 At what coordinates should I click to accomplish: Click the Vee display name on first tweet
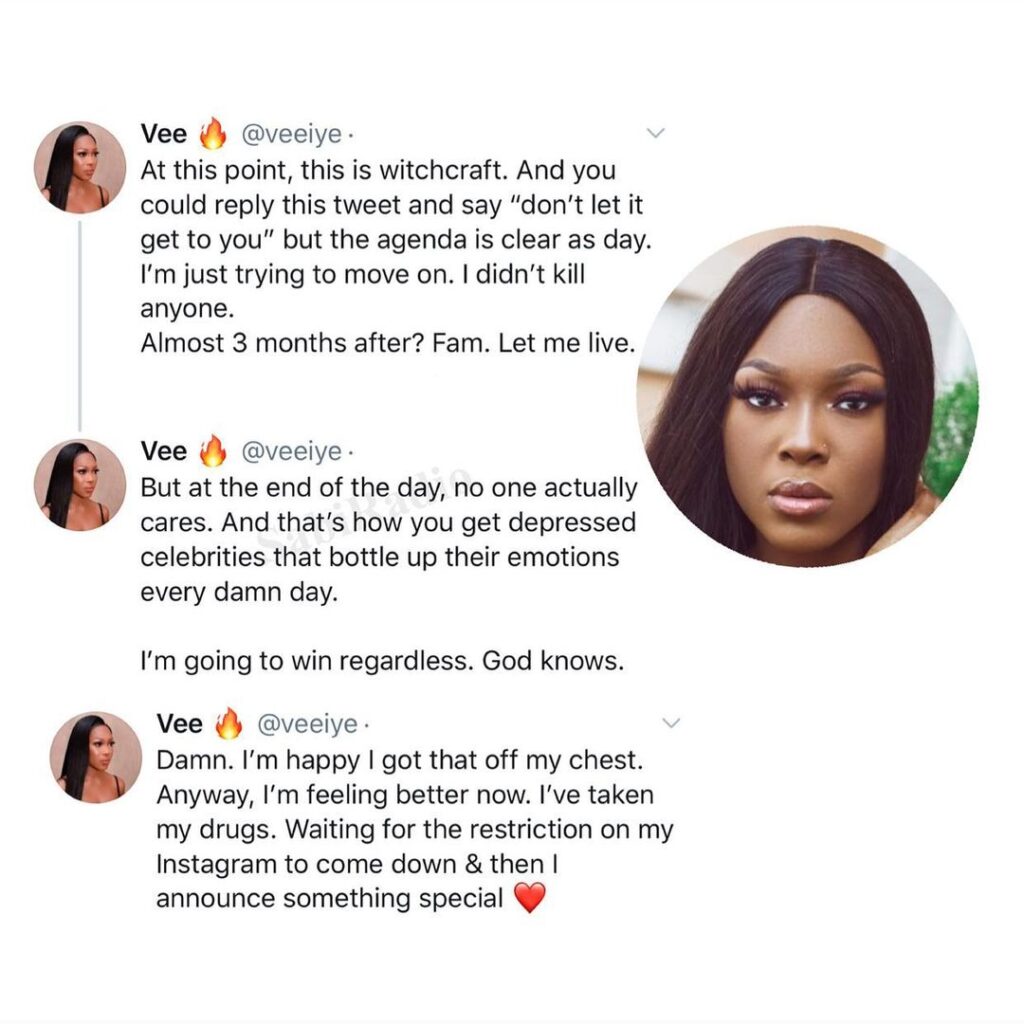point(163,134)
